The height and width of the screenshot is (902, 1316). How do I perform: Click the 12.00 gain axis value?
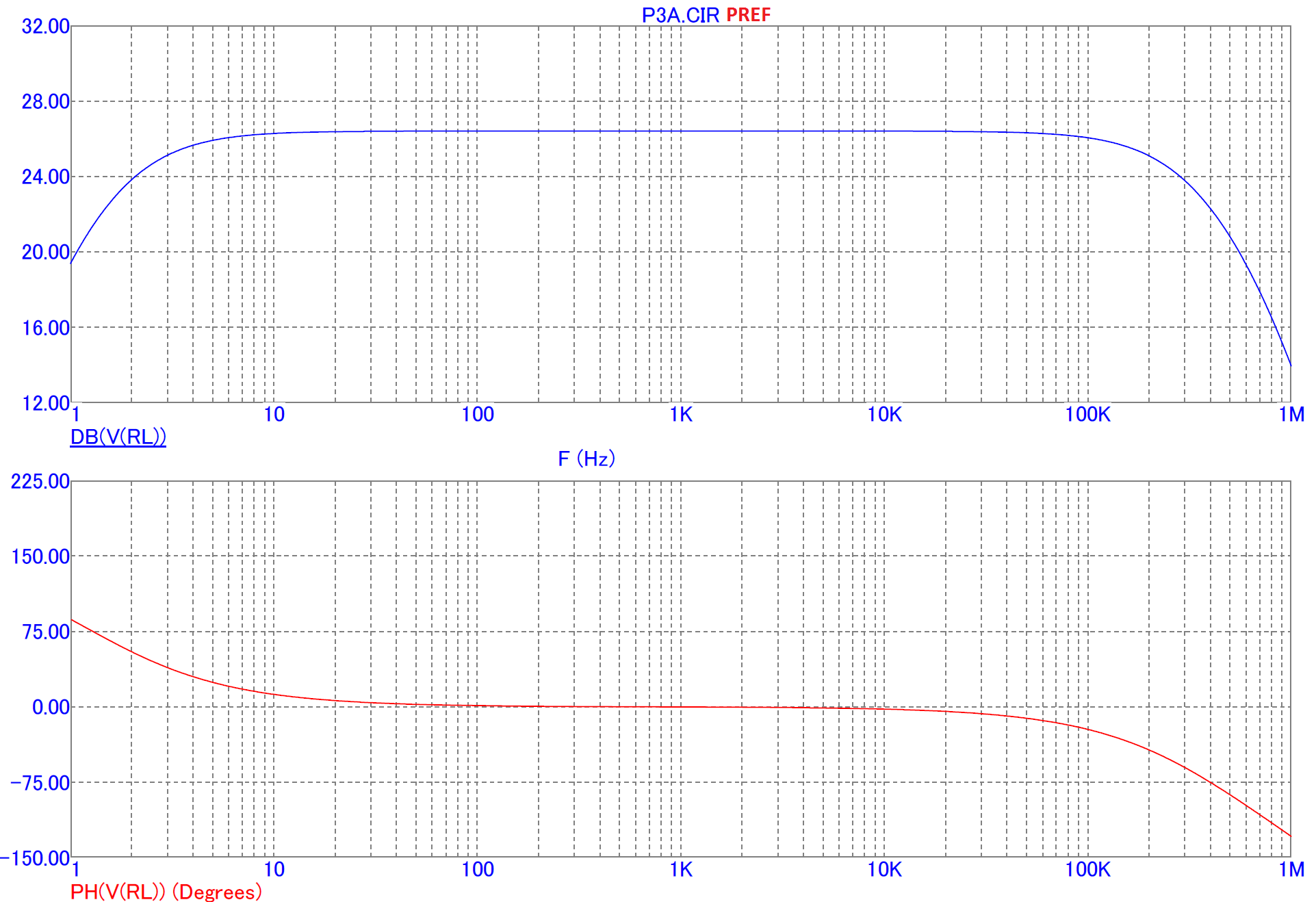(46, 404)
